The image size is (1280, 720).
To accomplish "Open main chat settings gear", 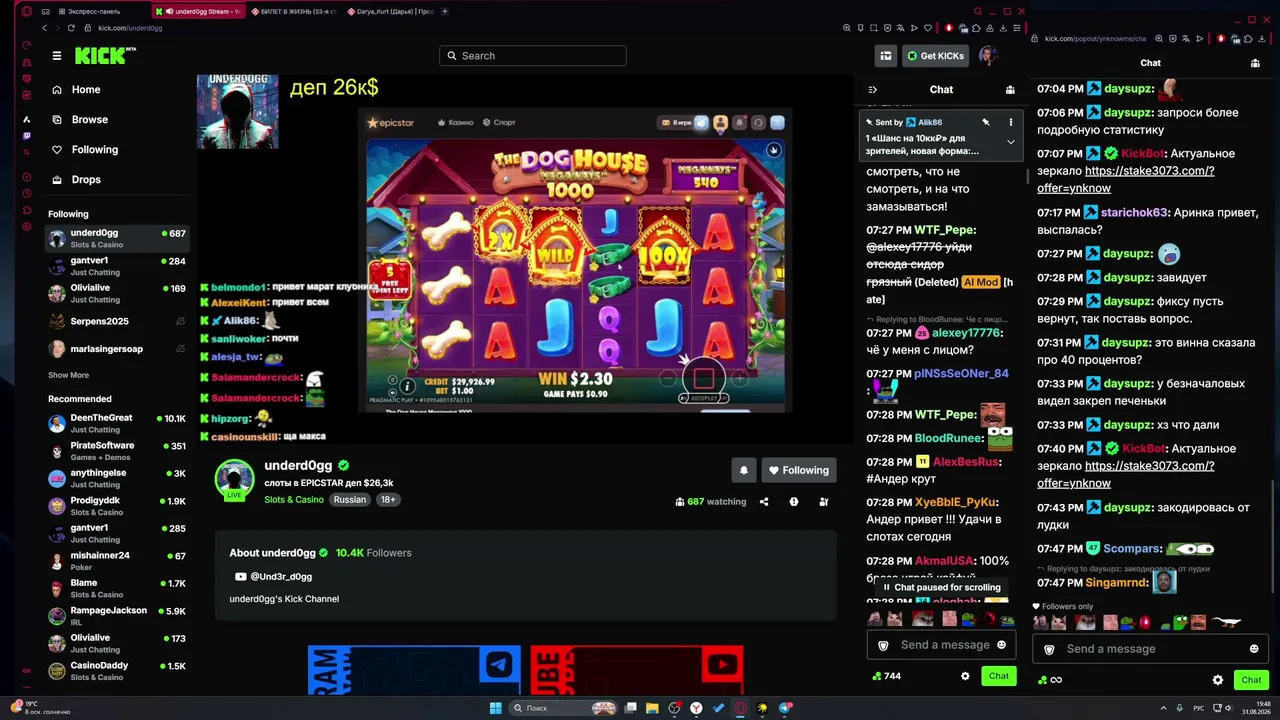I will pyautogui.click(x=965, y=676).
